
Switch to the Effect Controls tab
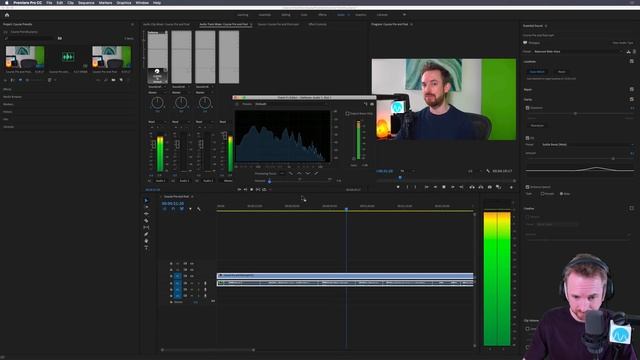click(318, 24)
